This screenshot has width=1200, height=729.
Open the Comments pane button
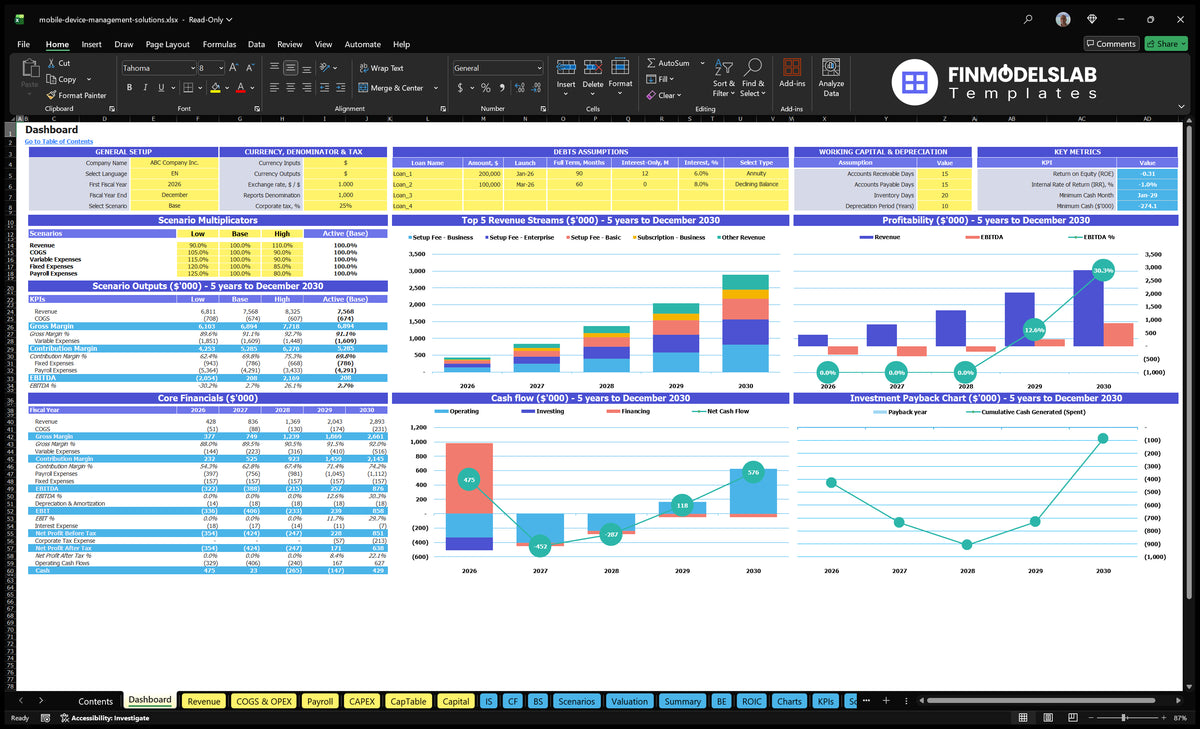coord(1111,44)
